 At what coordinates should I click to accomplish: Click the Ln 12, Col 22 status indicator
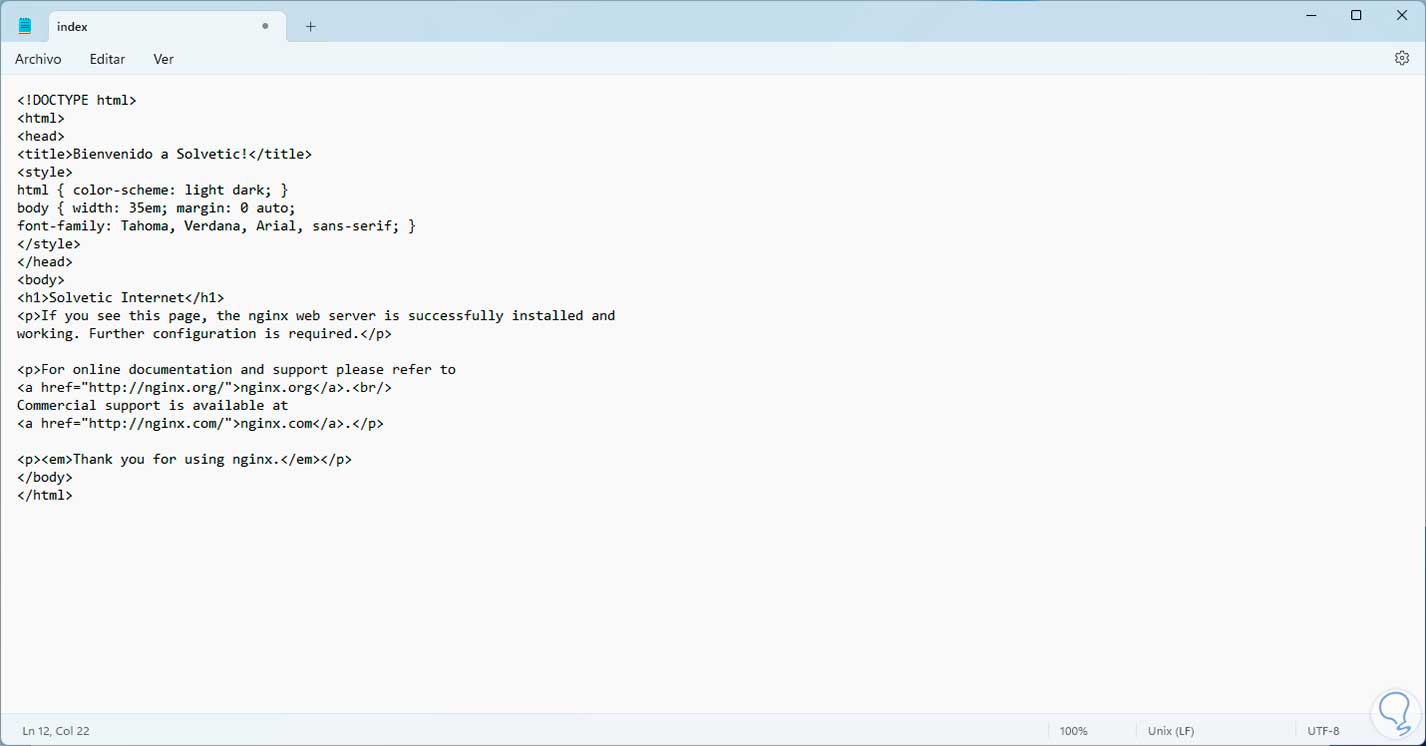[x=56, y=731]
